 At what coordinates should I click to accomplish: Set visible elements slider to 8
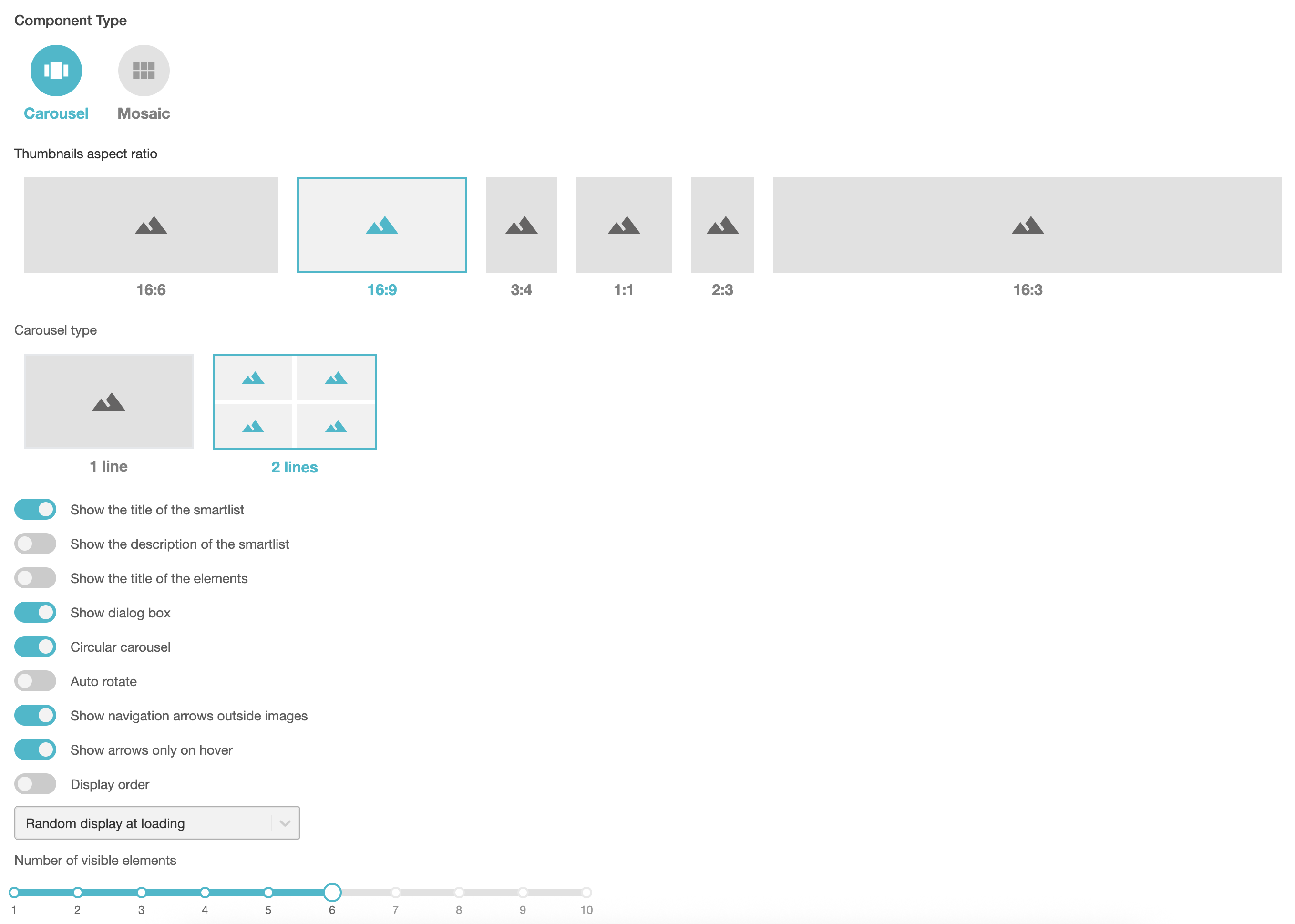[459, 892]
